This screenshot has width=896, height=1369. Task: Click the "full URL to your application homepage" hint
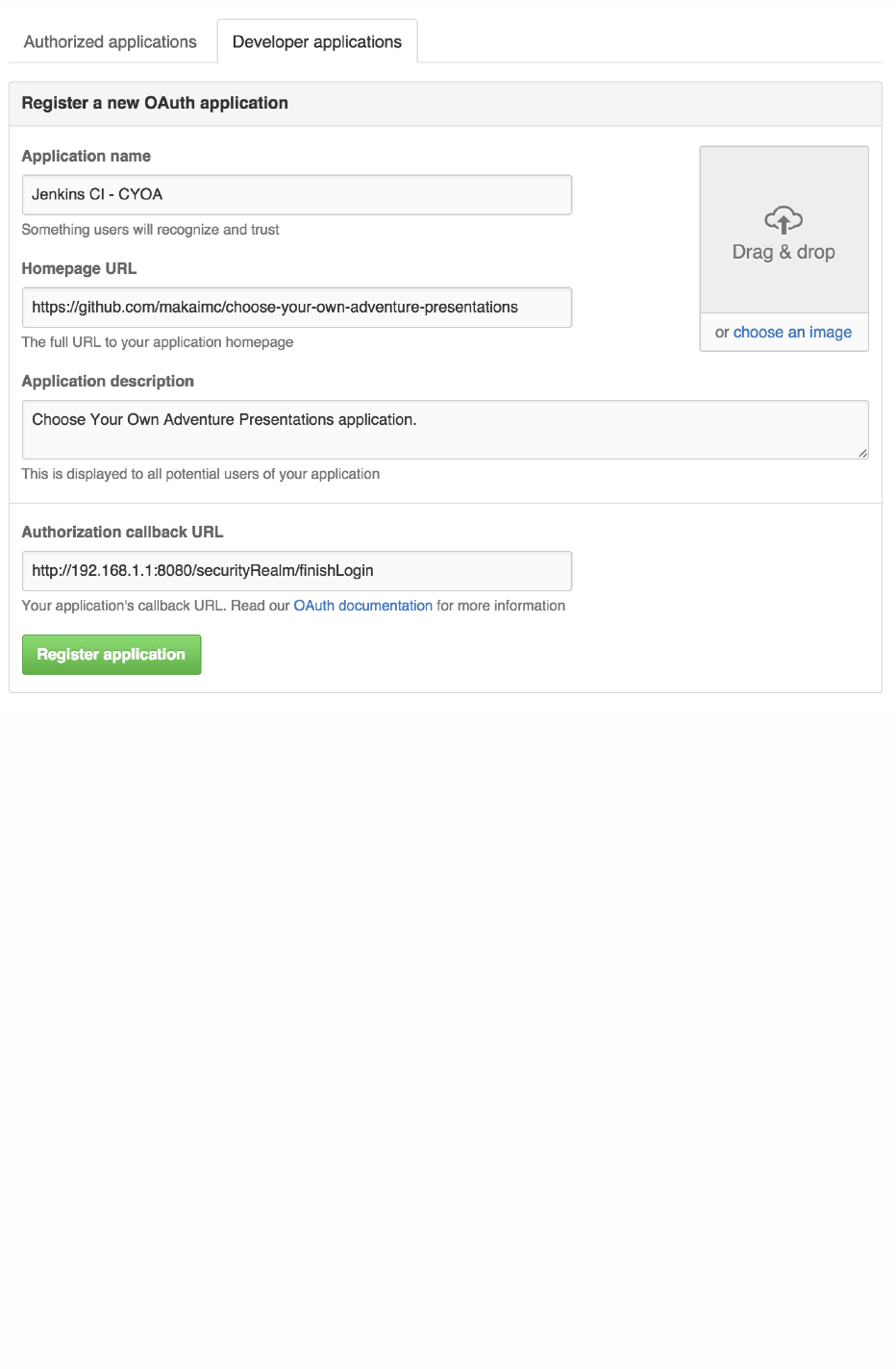click(158, 342)
